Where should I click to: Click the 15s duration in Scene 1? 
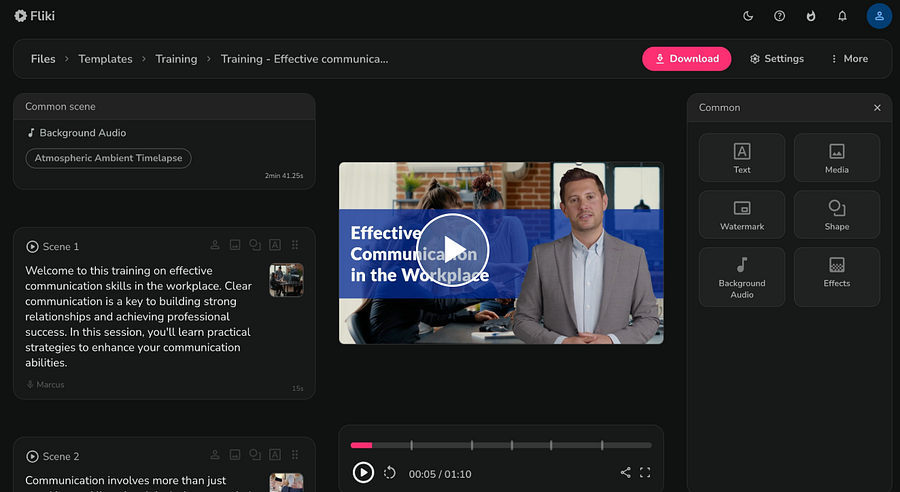click(x=297, y=389)
